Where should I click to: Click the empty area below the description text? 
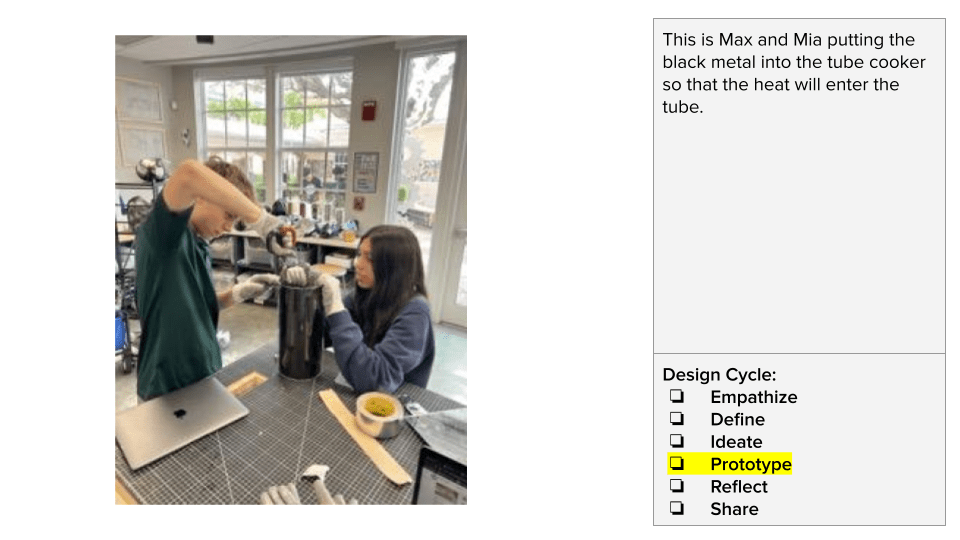pyautogui.click(x=799, y=236)
